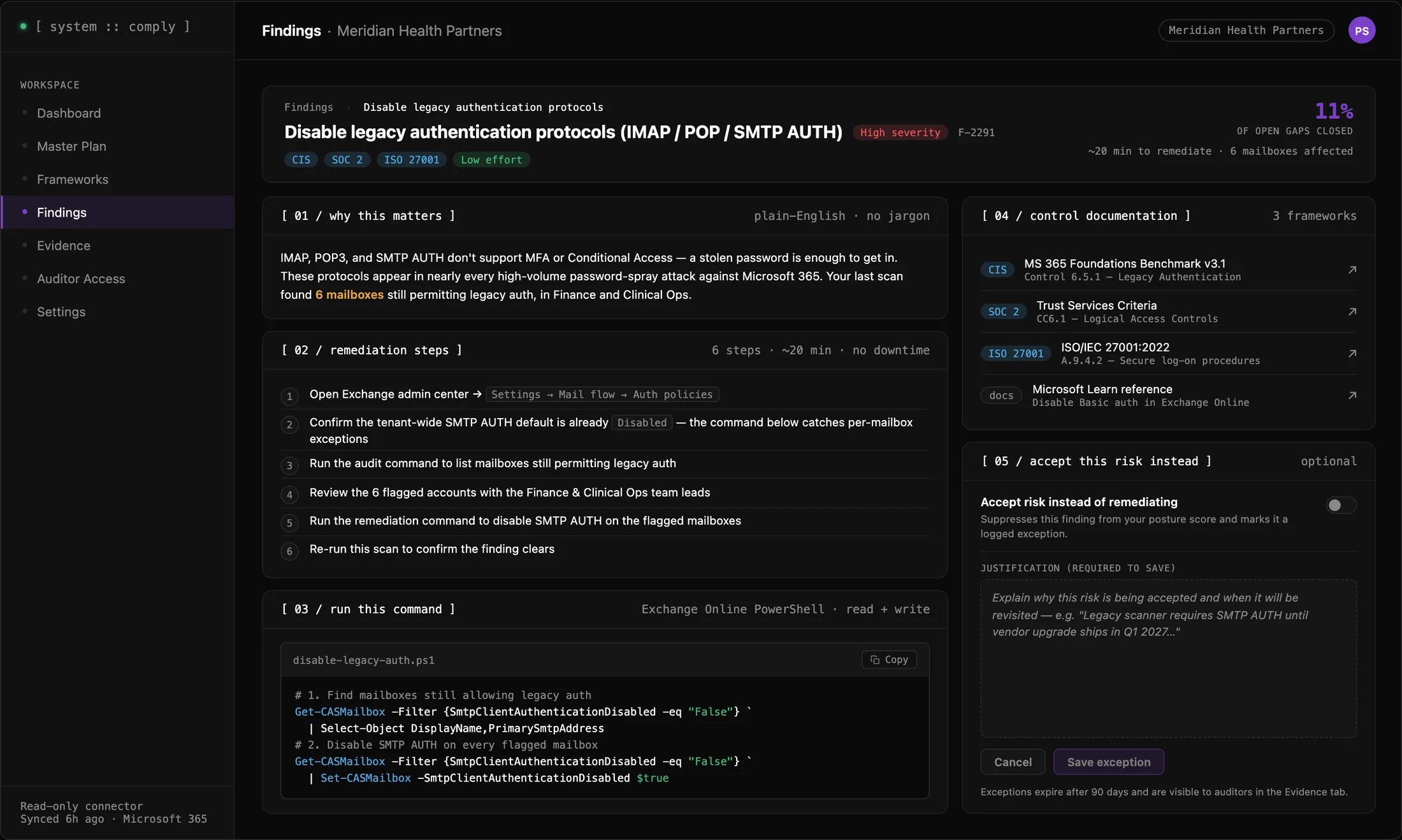Click step 4 Review the 6 flagged accounts

tap(605, 493)
